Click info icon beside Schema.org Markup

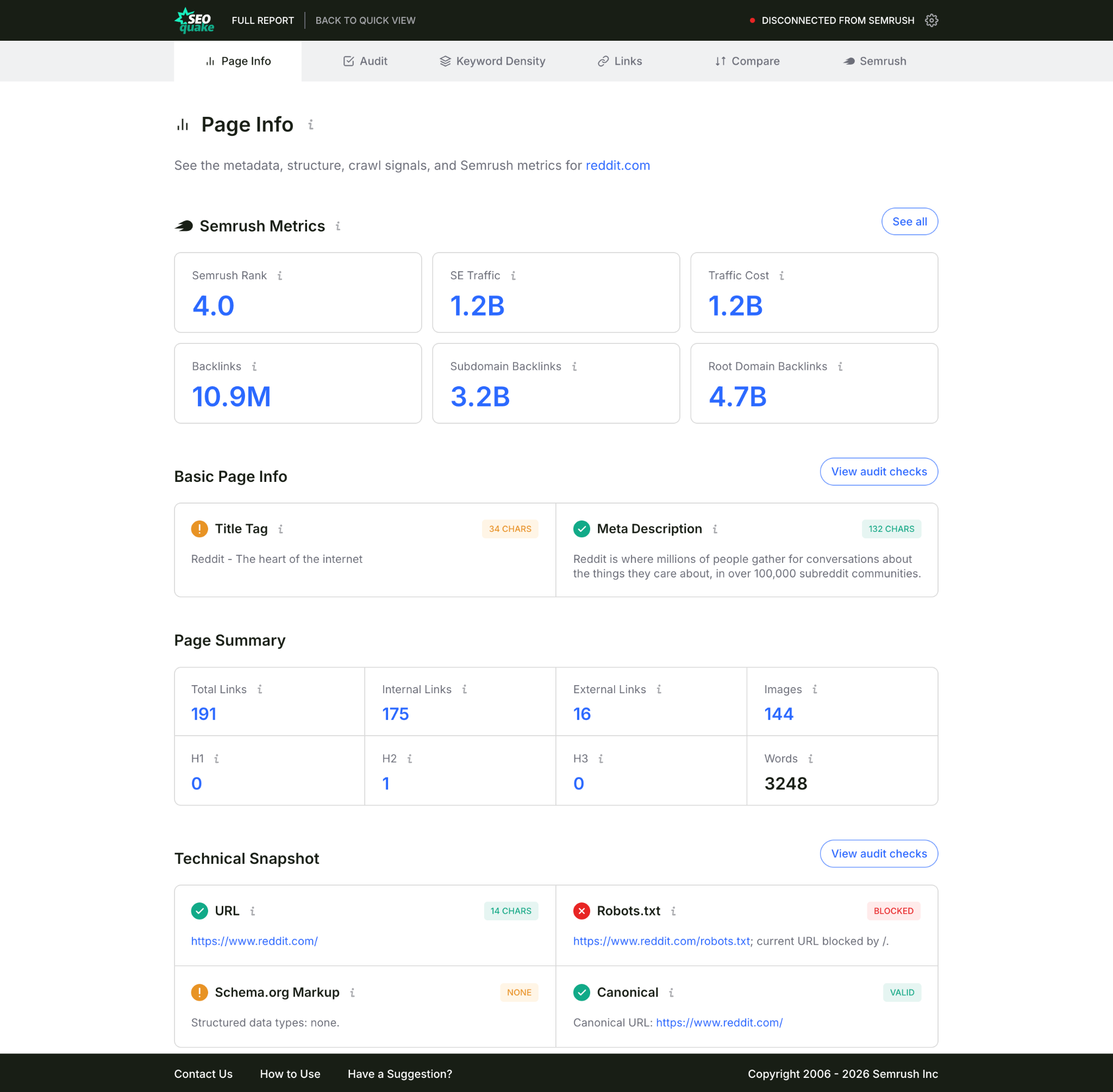pos(352,992)
